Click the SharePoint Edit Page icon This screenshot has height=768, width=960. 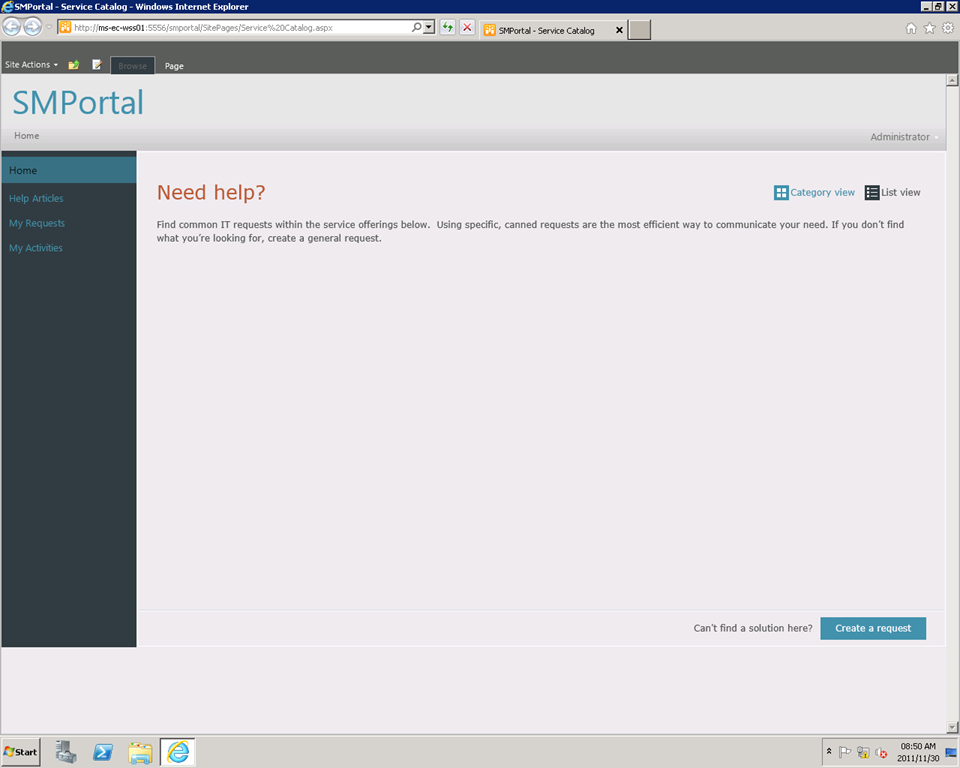[97, 65]
